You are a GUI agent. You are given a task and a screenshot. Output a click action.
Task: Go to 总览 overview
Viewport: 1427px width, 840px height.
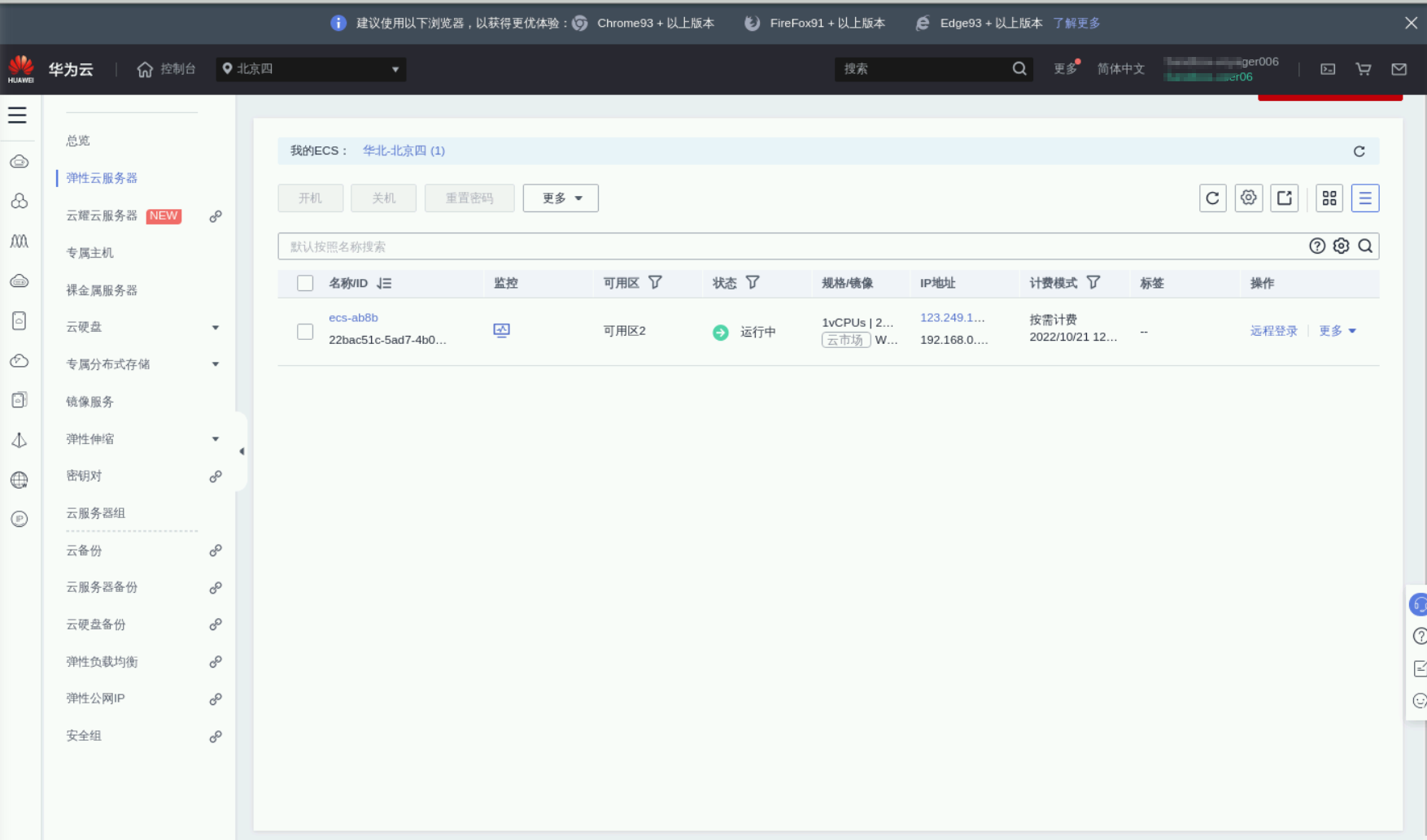[x=78, y=141]
